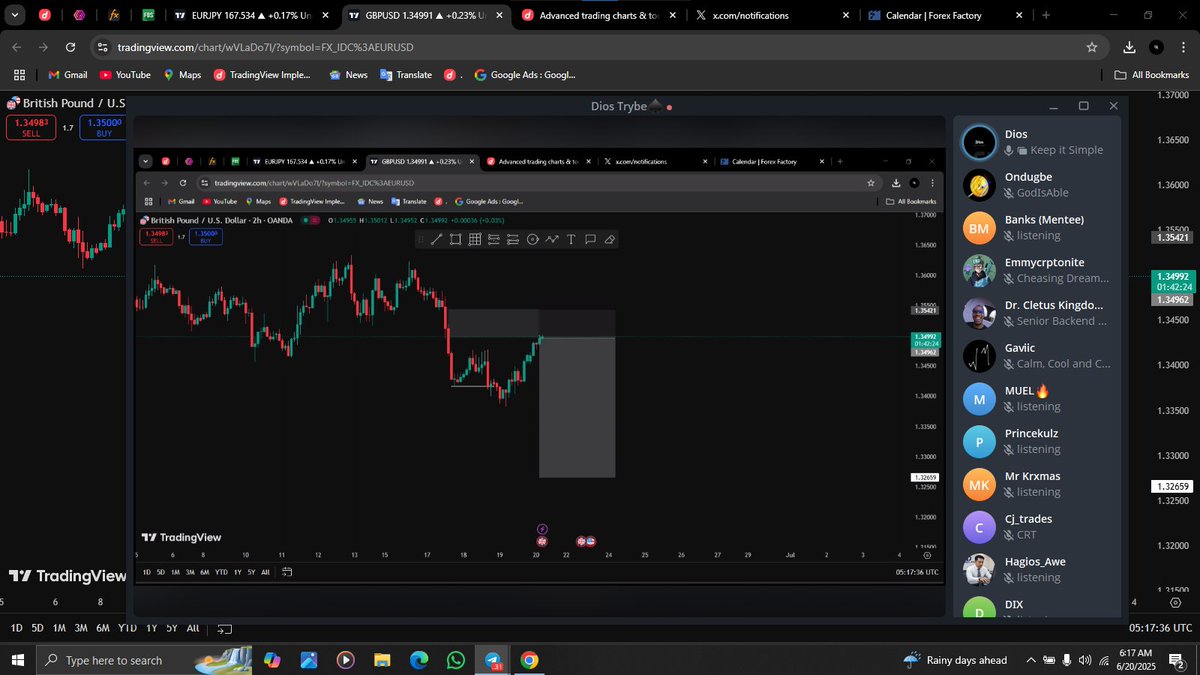Open the Maps bookmark

point(182,75)
